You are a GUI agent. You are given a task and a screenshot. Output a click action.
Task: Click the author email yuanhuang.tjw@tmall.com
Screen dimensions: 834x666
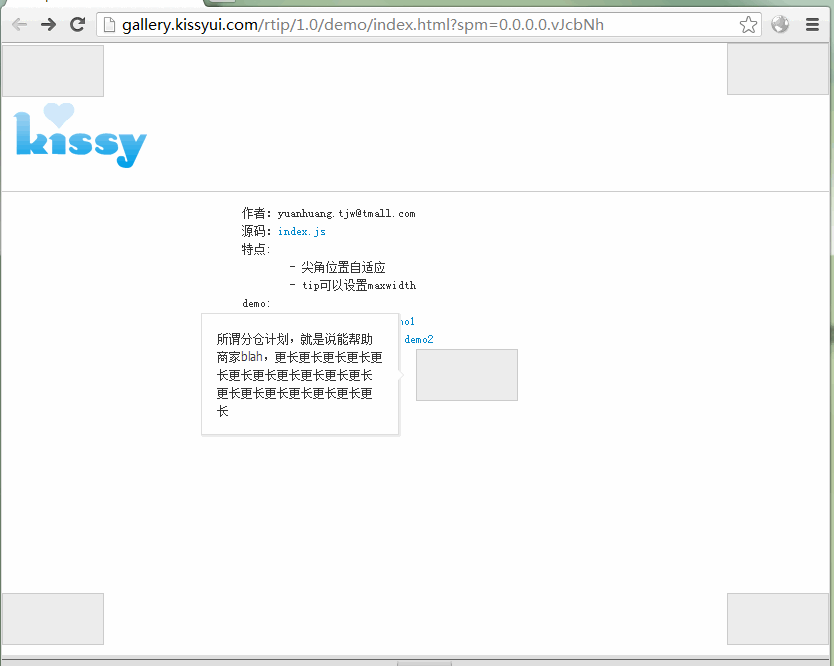346,214
